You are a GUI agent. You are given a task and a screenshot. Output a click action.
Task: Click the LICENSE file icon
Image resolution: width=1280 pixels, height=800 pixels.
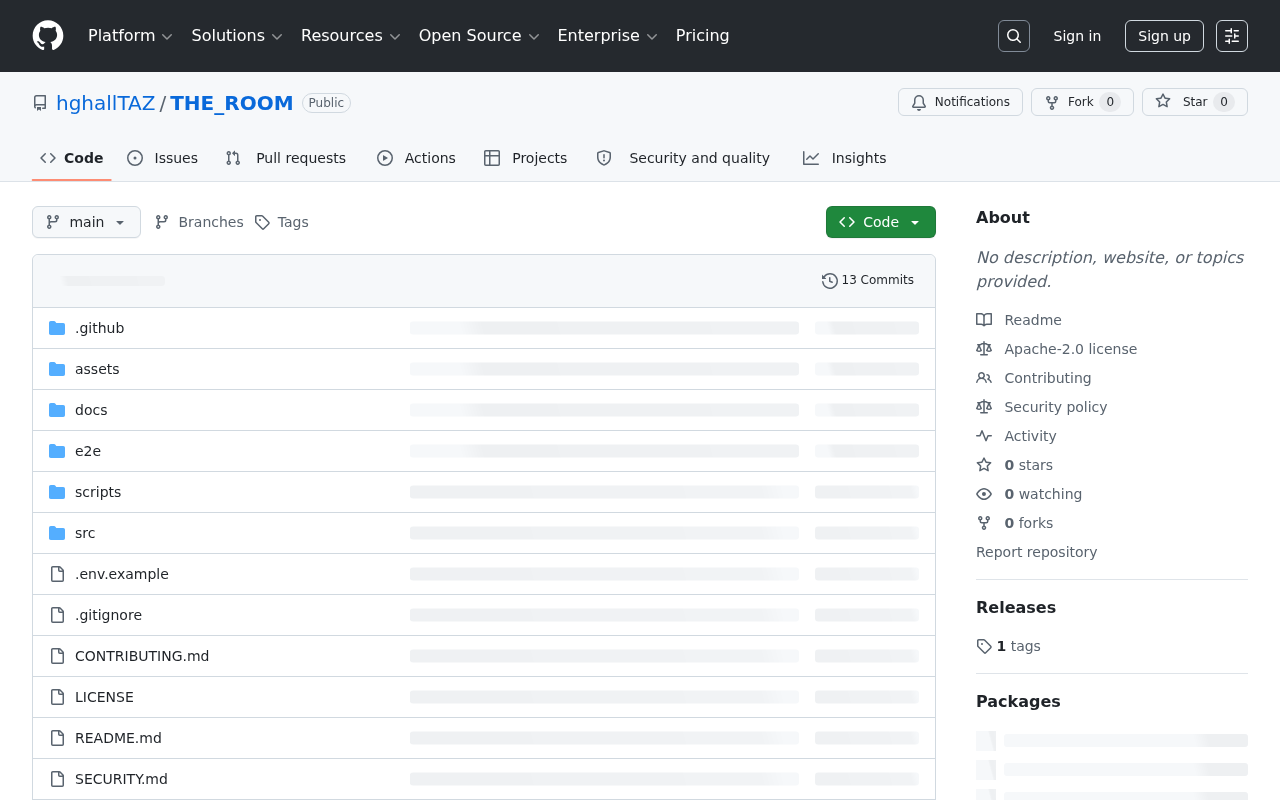(x=57, y=697)
